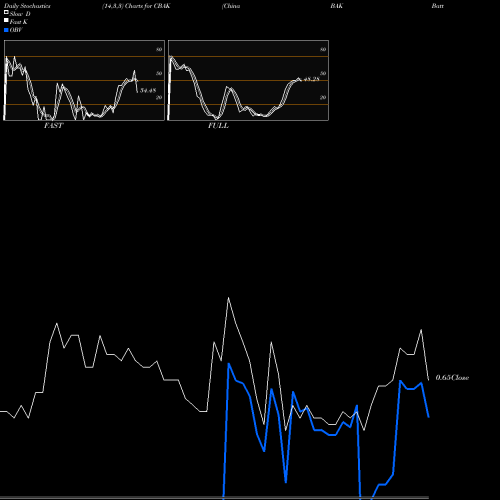Click the Fast K legend label
The height and width of the screenshot is (500, 500).
(19, 22)
